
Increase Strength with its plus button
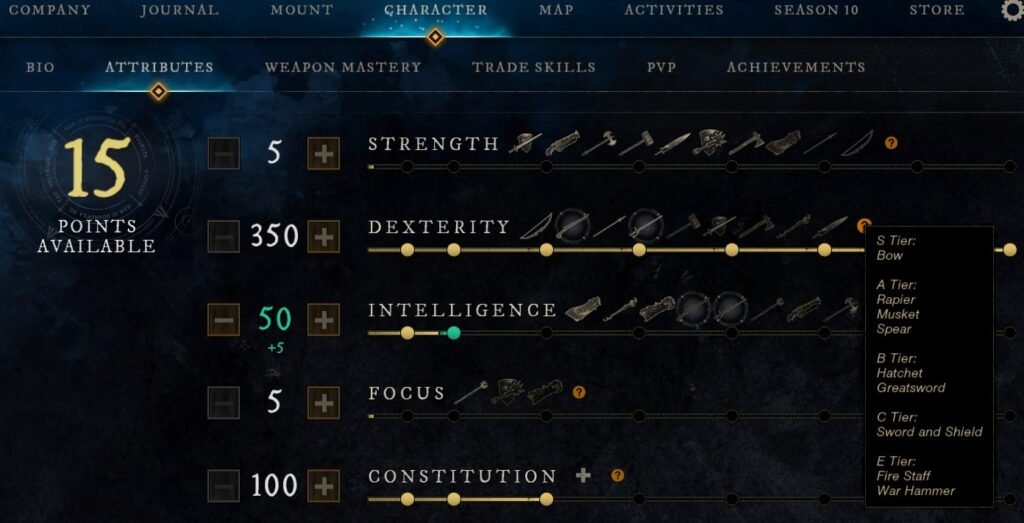coord(323,153)
